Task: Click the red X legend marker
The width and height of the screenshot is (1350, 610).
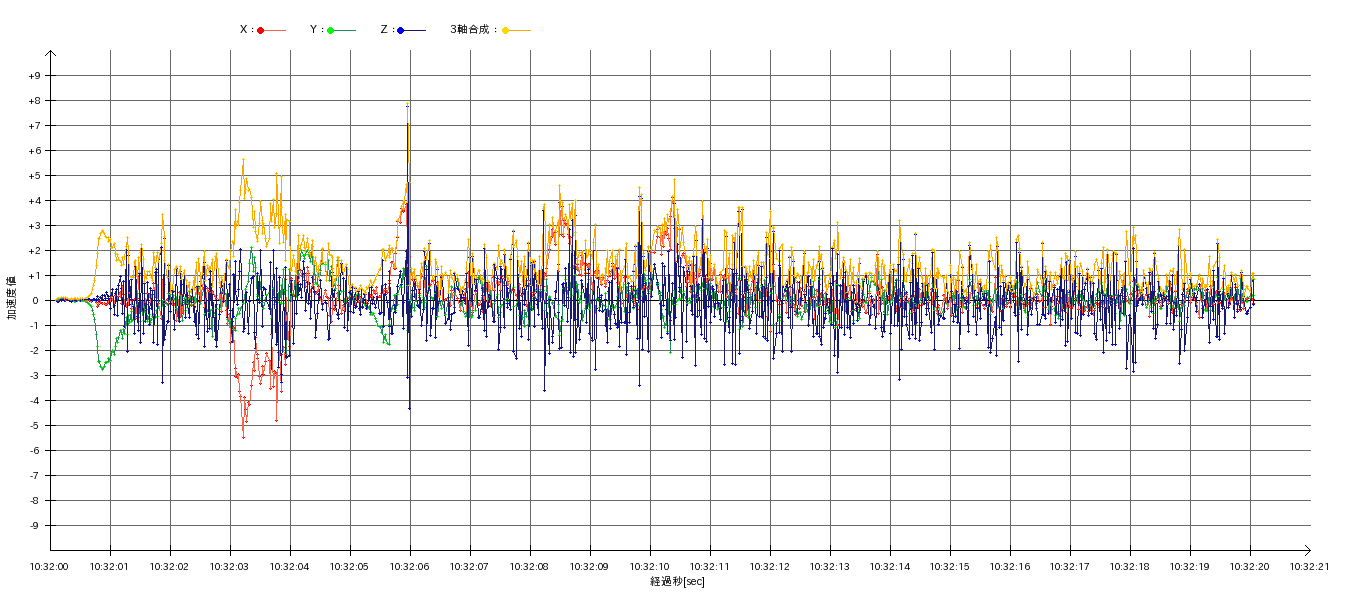Action: pyautogui.click(x=261, y=30)
